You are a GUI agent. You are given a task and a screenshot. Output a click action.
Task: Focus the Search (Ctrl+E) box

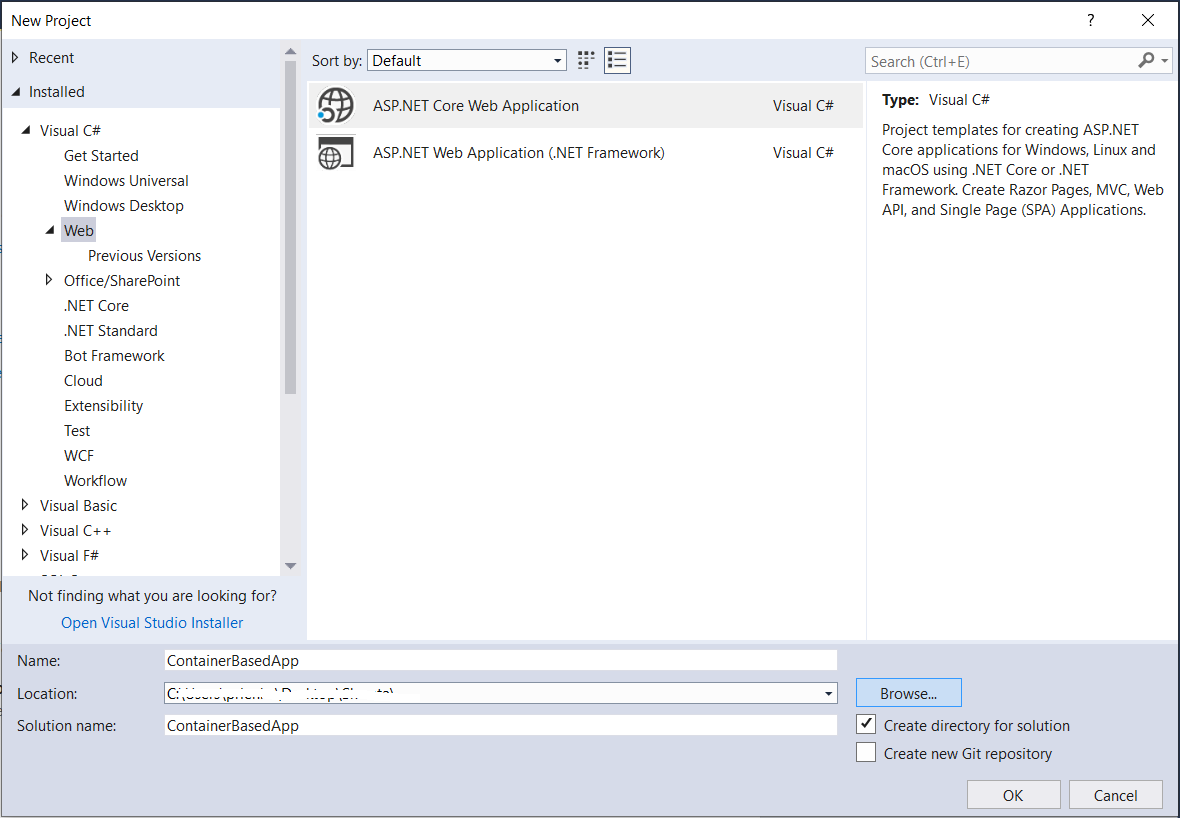1001,61
